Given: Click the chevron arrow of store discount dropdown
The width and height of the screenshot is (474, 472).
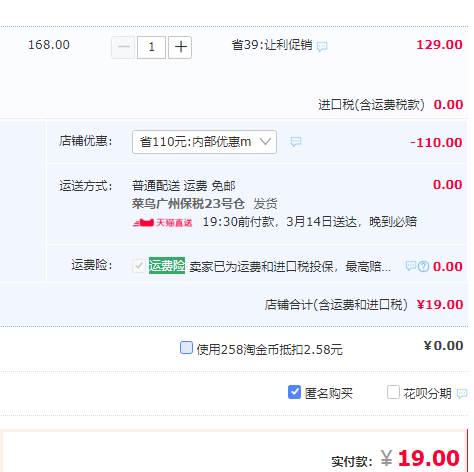Looking at the screenshot, I should coord(266,142).
